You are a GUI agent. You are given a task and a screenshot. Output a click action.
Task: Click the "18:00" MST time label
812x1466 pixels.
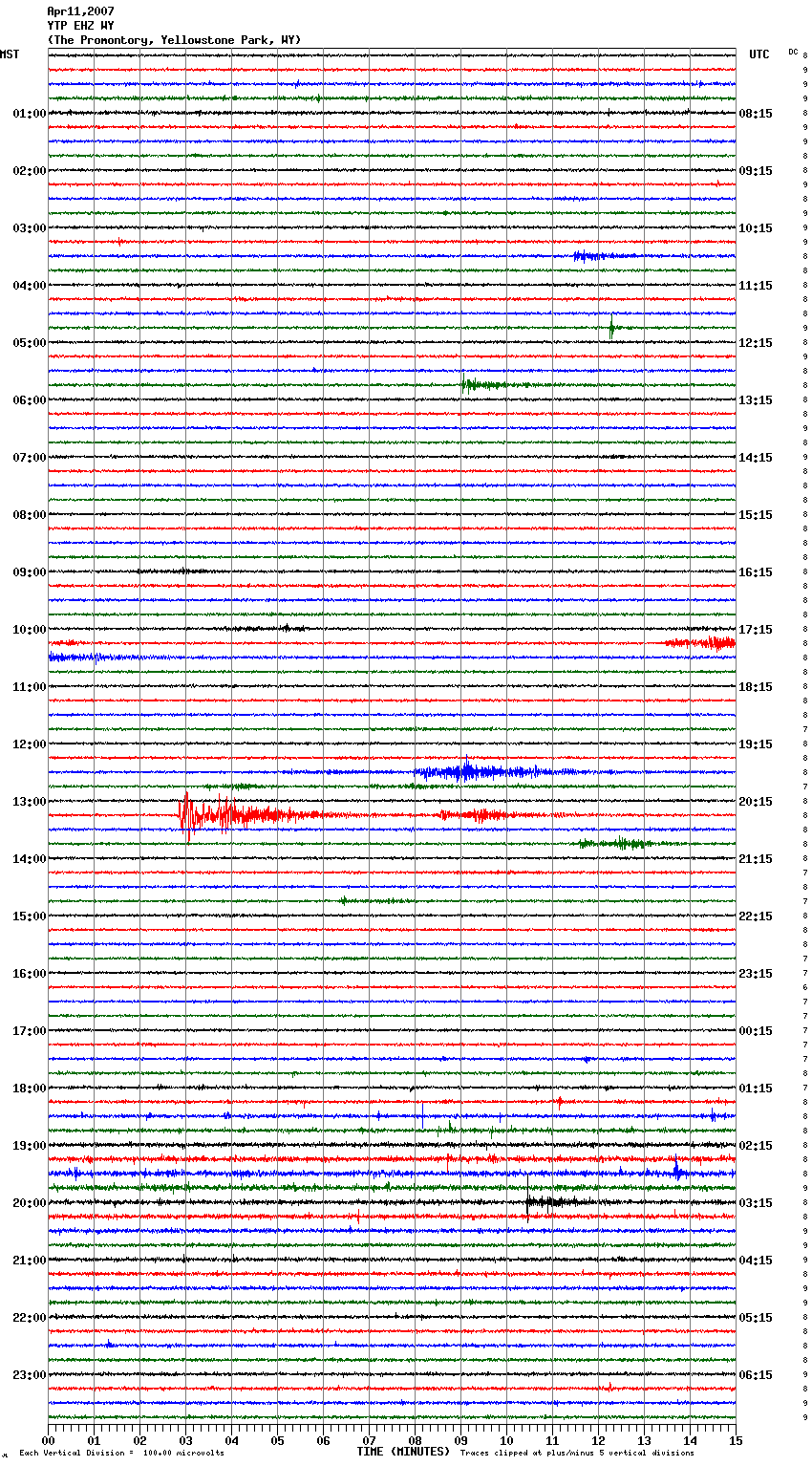30,1089
